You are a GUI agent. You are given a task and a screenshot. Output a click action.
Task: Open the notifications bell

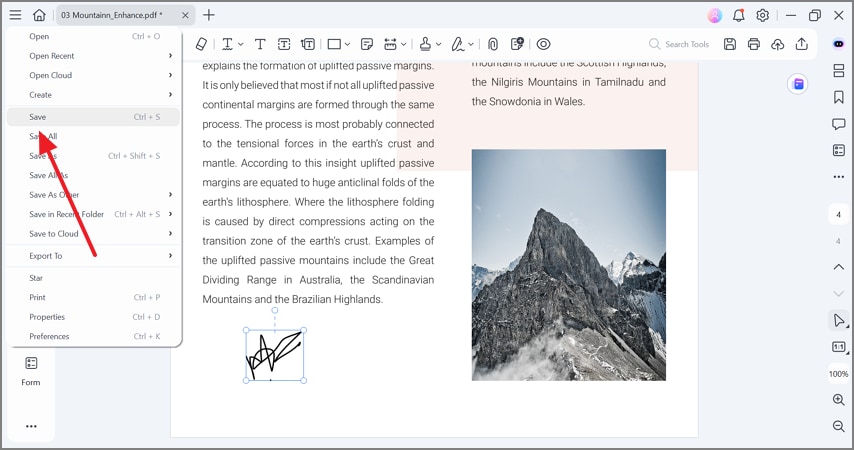pos(739,15)
